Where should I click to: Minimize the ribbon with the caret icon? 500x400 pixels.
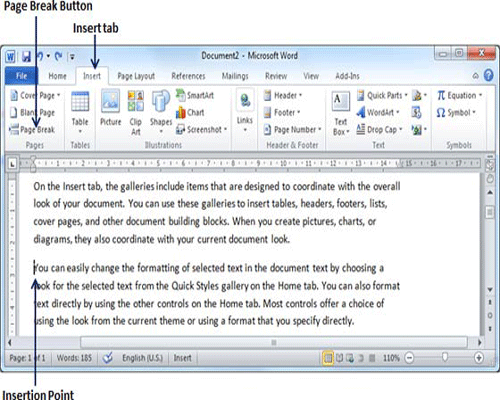[x=476, y=76]
